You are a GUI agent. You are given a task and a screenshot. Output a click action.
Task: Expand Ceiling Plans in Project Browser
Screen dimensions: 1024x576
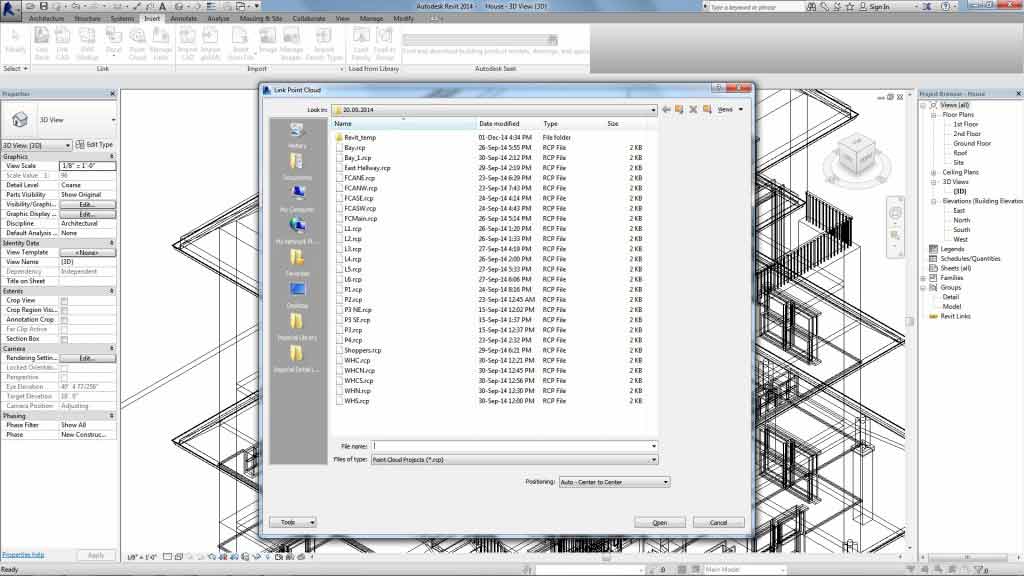point(933,172)
